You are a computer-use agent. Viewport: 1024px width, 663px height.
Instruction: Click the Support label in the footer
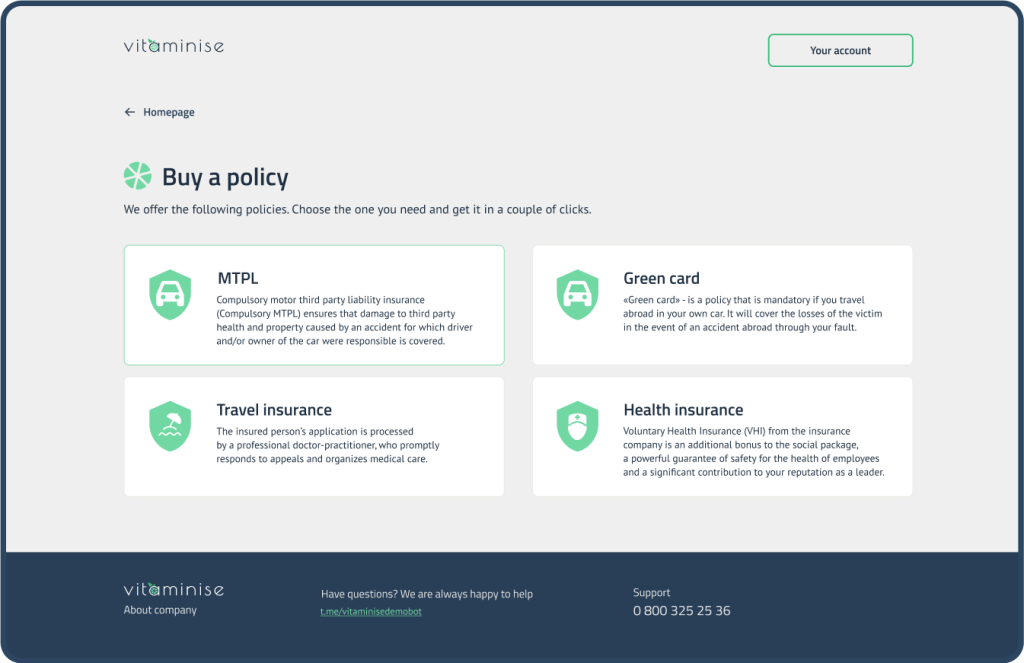[x=651, y=592]
